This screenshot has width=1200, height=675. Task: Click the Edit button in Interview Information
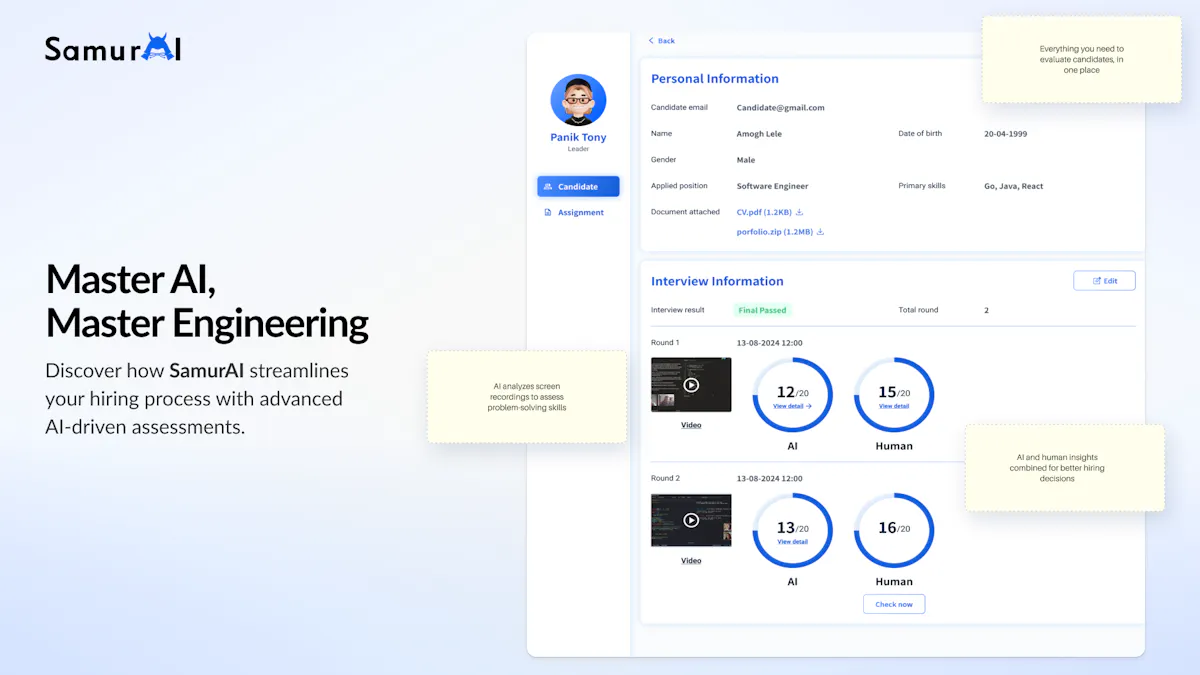[x=1104, y=281]
